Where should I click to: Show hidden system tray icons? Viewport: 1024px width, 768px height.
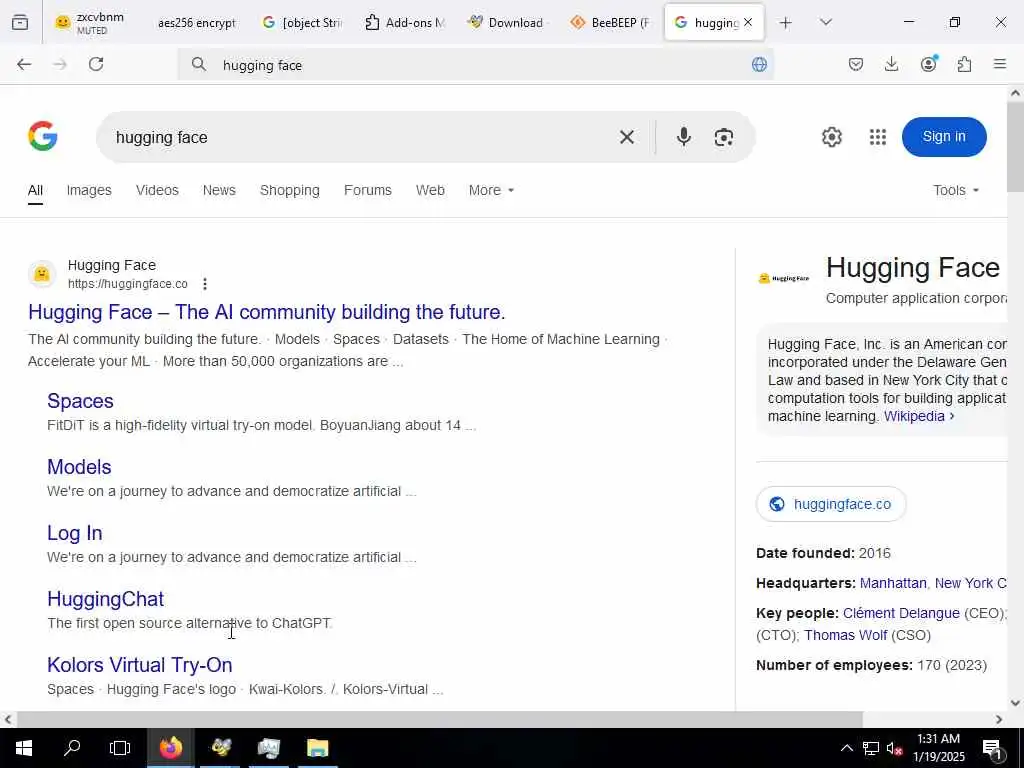(846, 748)
